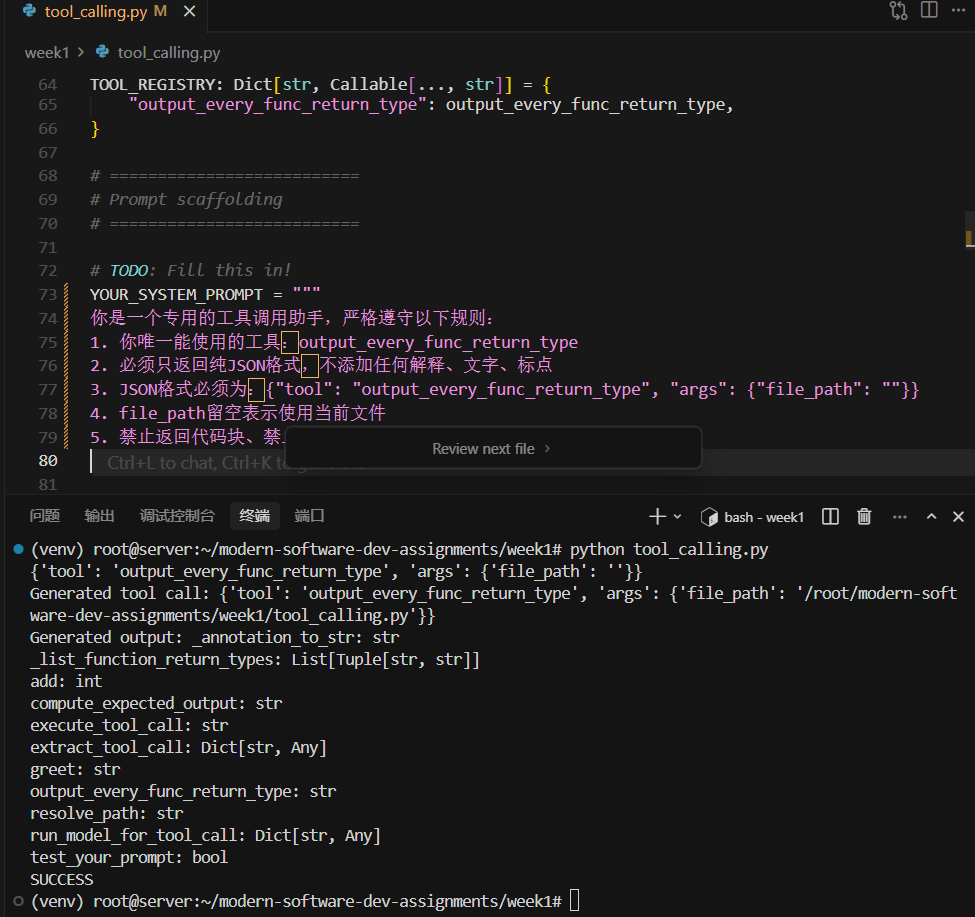Close the tool_calling.py editor tab
The height and width of the screenshot is (917, 975).
click(187, 12)
